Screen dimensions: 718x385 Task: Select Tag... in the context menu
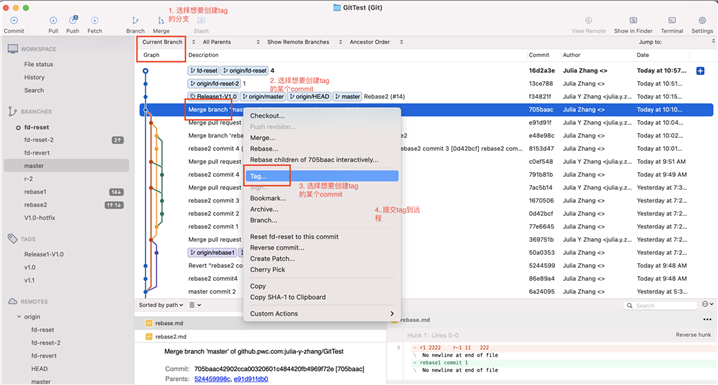pyautogui.click(x=321, y=176)
